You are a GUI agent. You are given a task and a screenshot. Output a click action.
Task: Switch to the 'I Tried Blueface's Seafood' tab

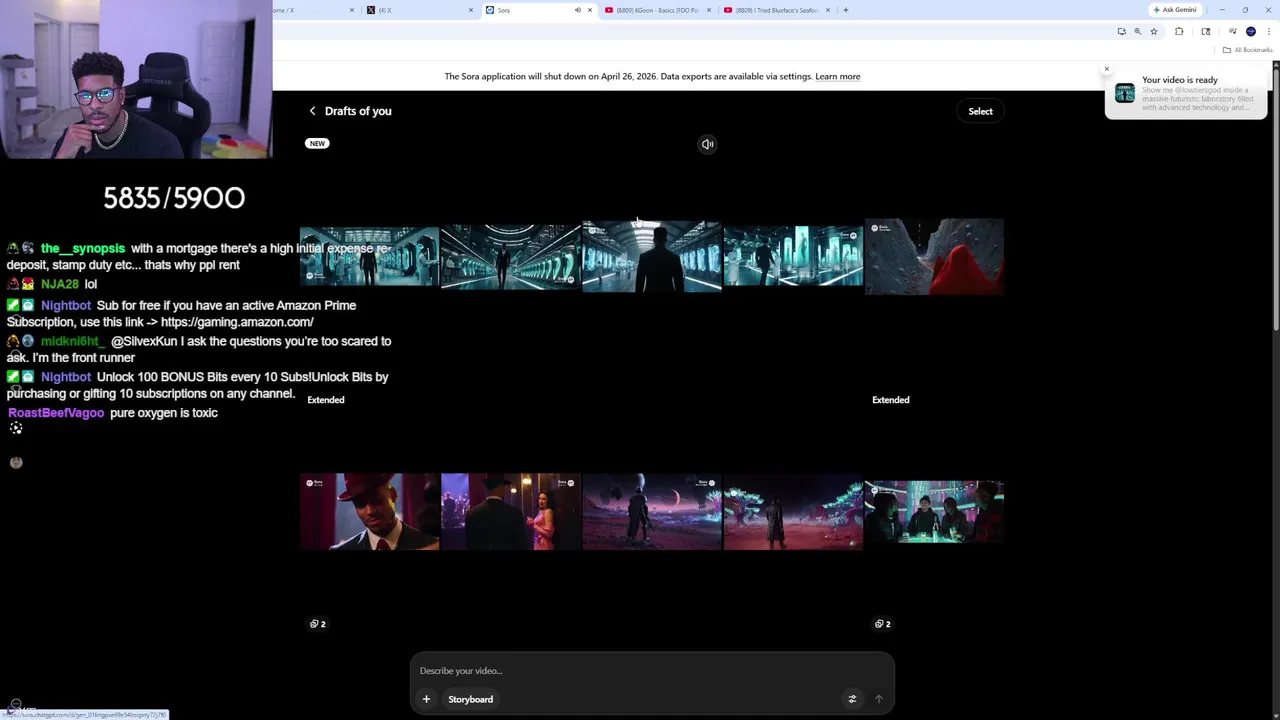[x=775, y=10]
